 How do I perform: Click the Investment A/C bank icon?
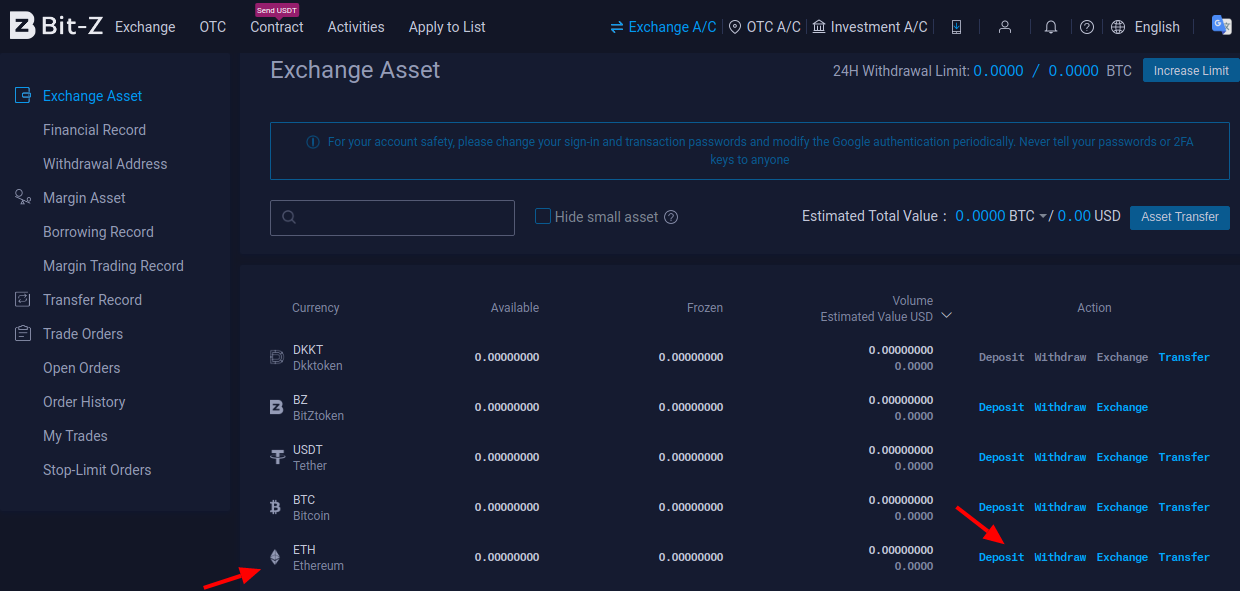click(819, 27)
